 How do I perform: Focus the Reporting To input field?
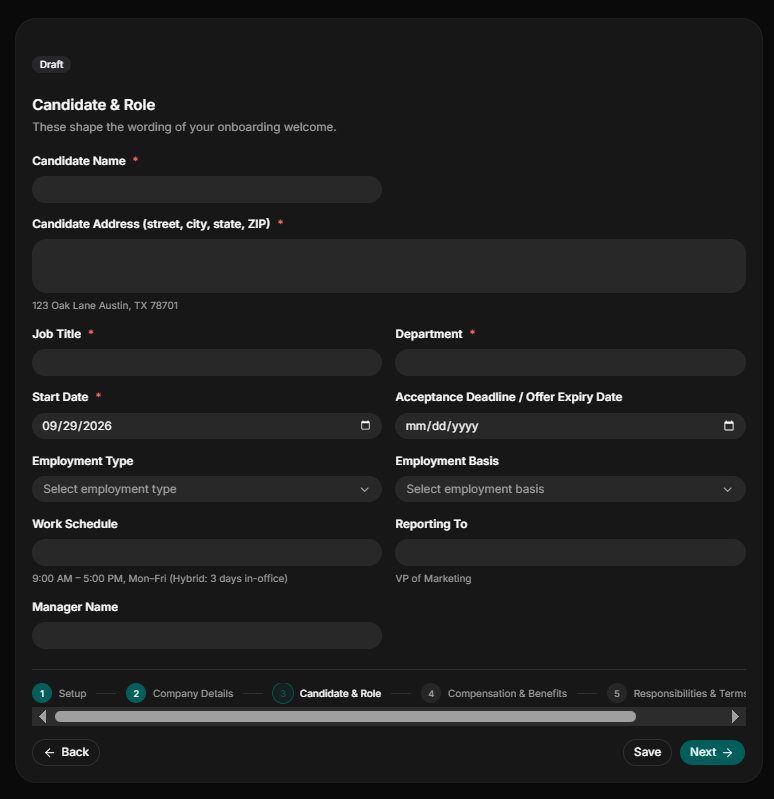click(570, 552)
